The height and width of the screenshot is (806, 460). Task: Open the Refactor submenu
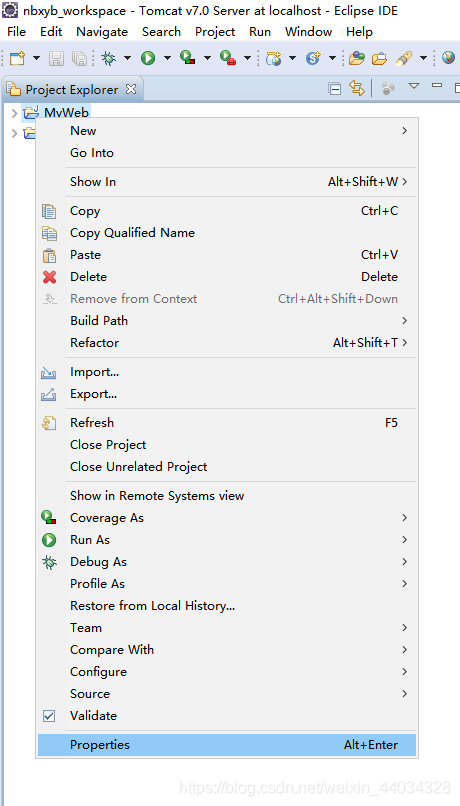coord(227,343)
